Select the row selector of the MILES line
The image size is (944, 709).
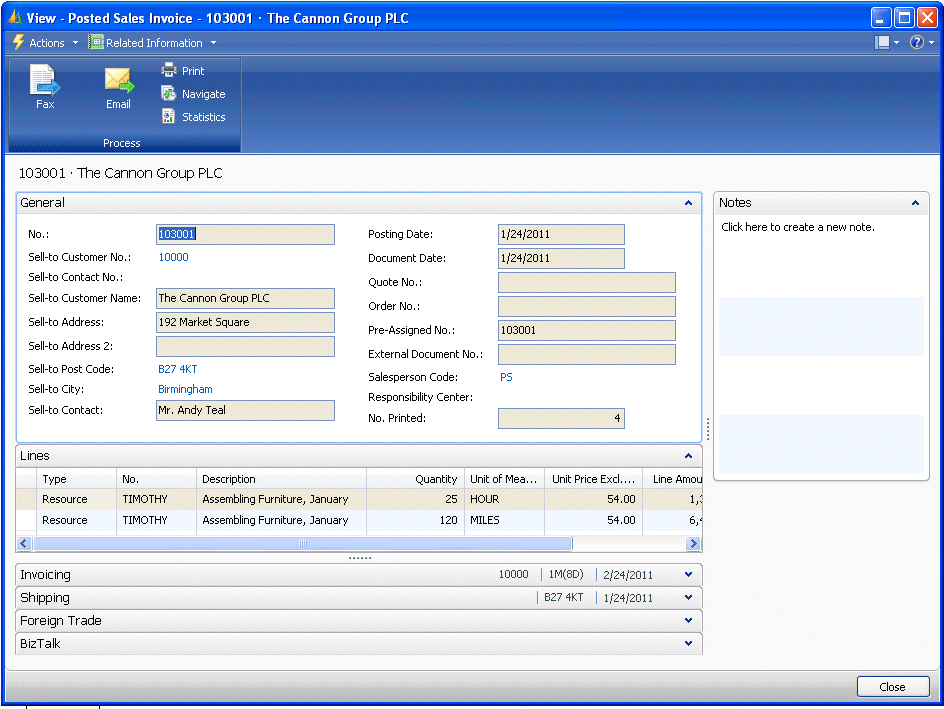pyautogui.click(x=26, y=520)
